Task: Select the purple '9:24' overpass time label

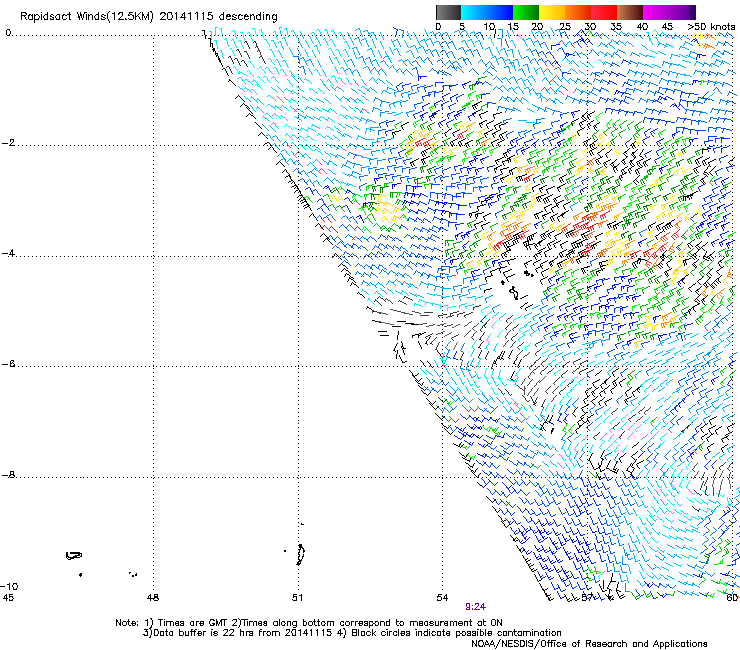Action: coord(475,607)
